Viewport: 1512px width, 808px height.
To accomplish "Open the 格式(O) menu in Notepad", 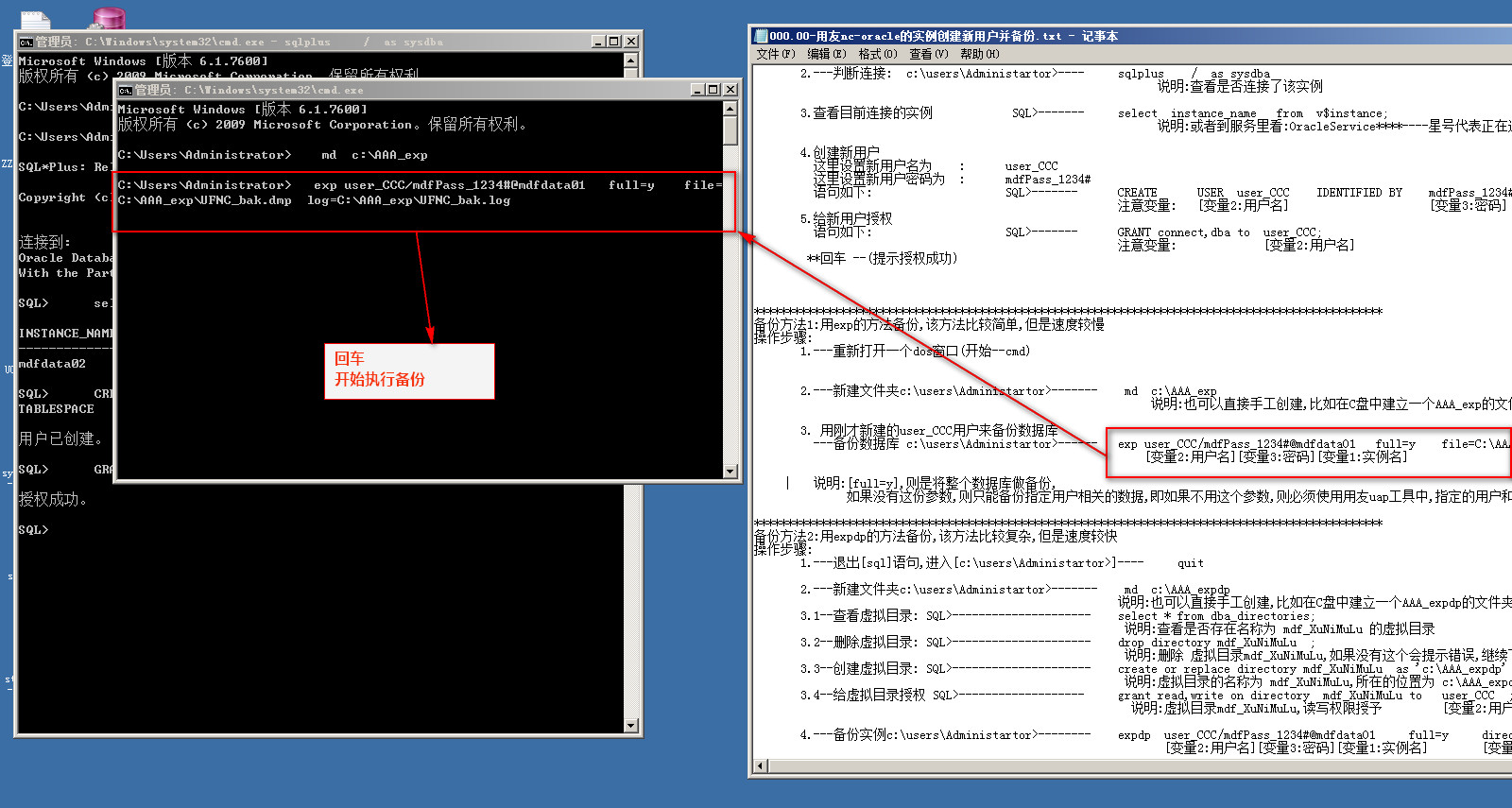I will point(877,54).
